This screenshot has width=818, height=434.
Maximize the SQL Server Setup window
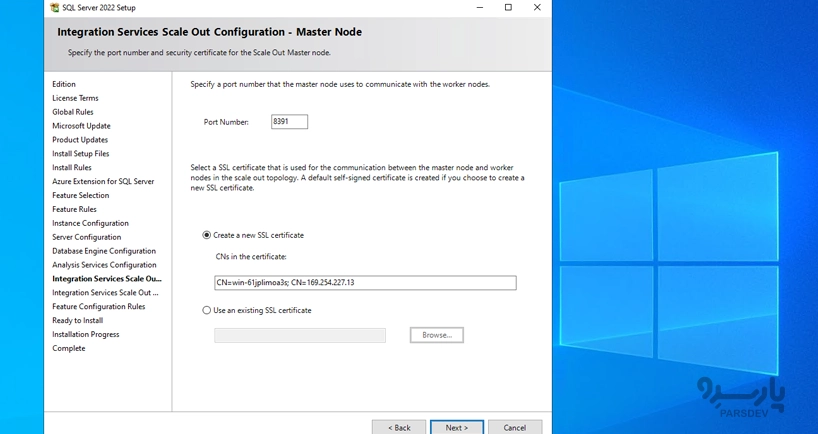pos(508,7)
